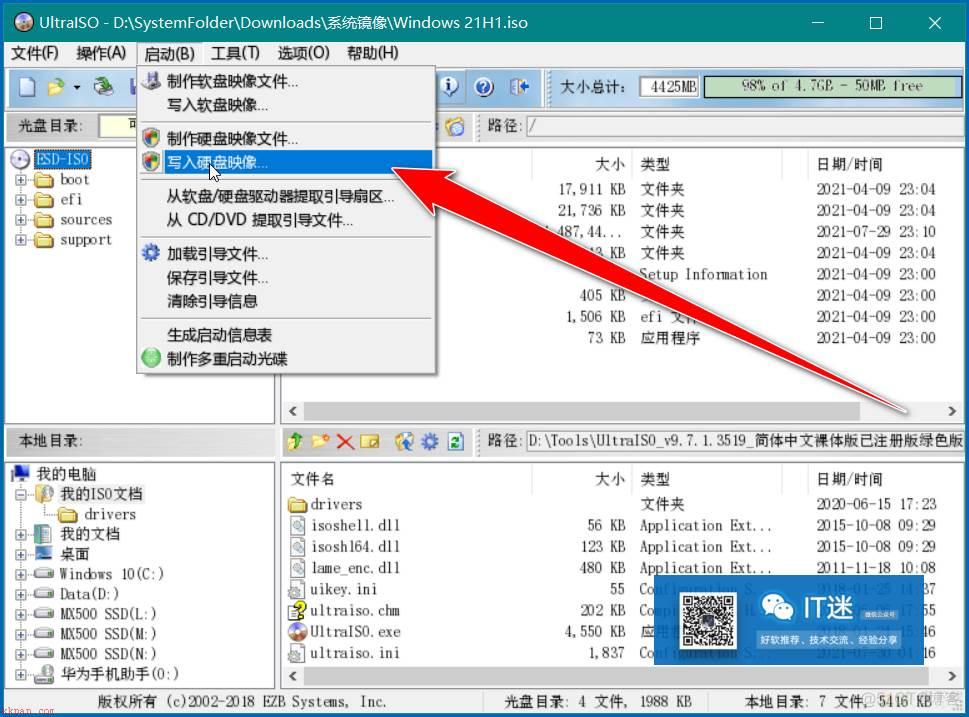Click the 大小总计 field showing 4425MB

point(669,87)
